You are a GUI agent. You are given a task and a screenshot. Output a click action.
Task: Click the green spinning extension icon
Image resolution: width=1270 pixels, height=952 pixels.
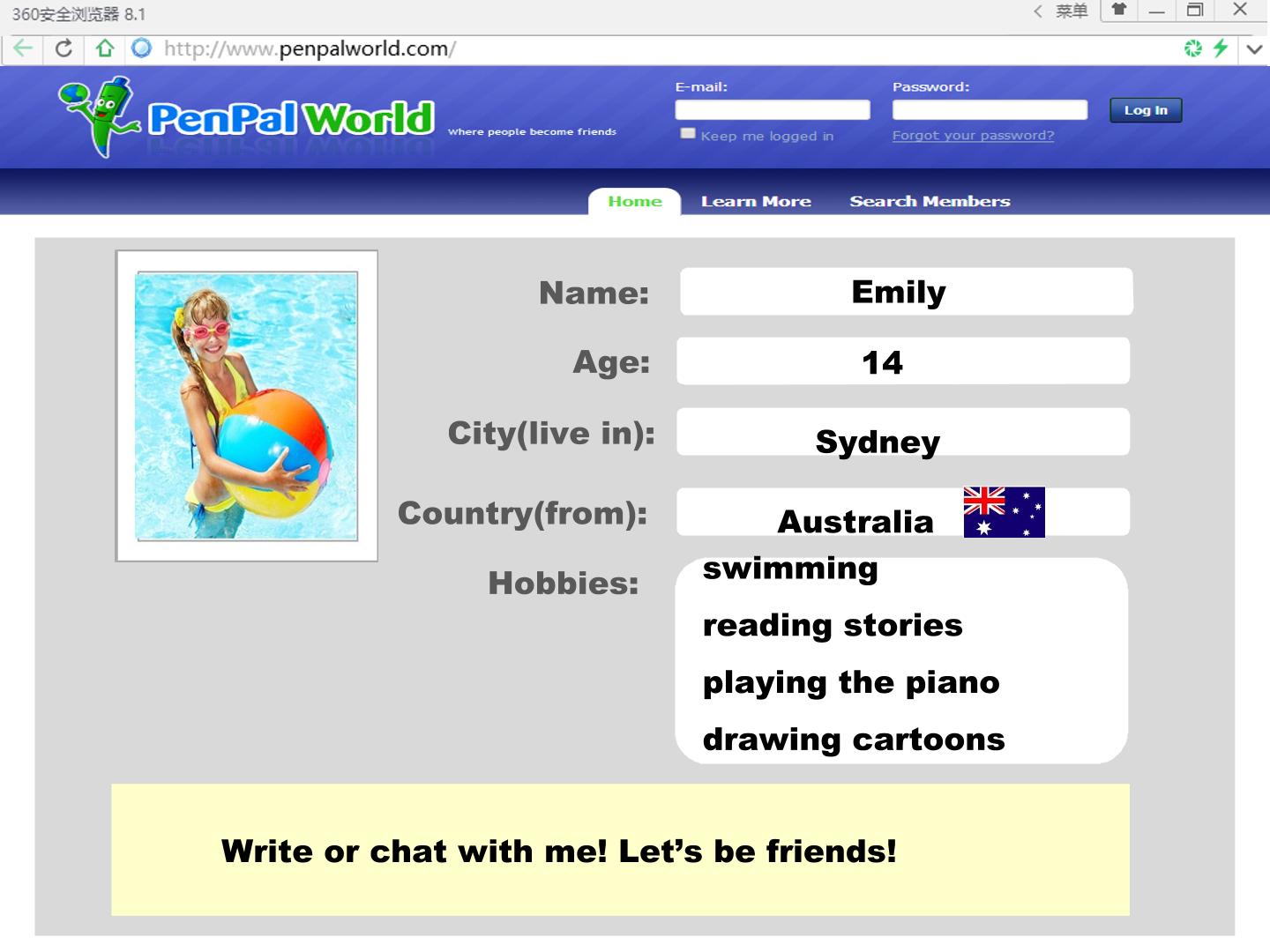tap(1193, 48)
